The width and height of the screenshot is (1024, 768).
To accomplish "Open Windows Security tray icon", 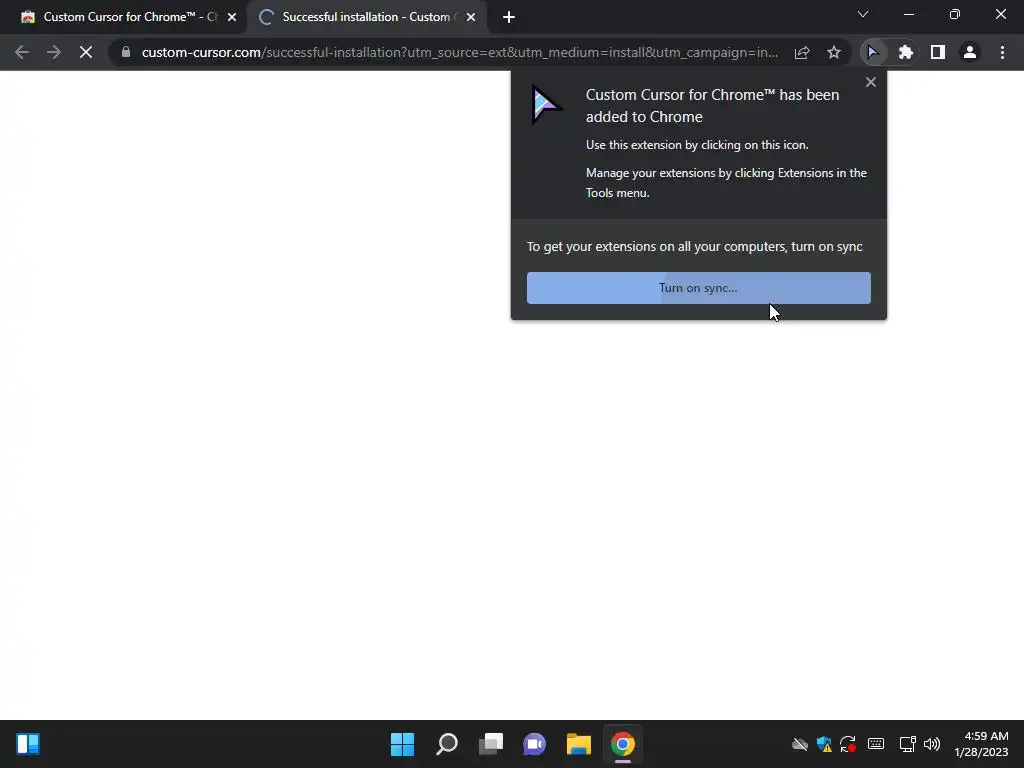I will pos(824,744).
